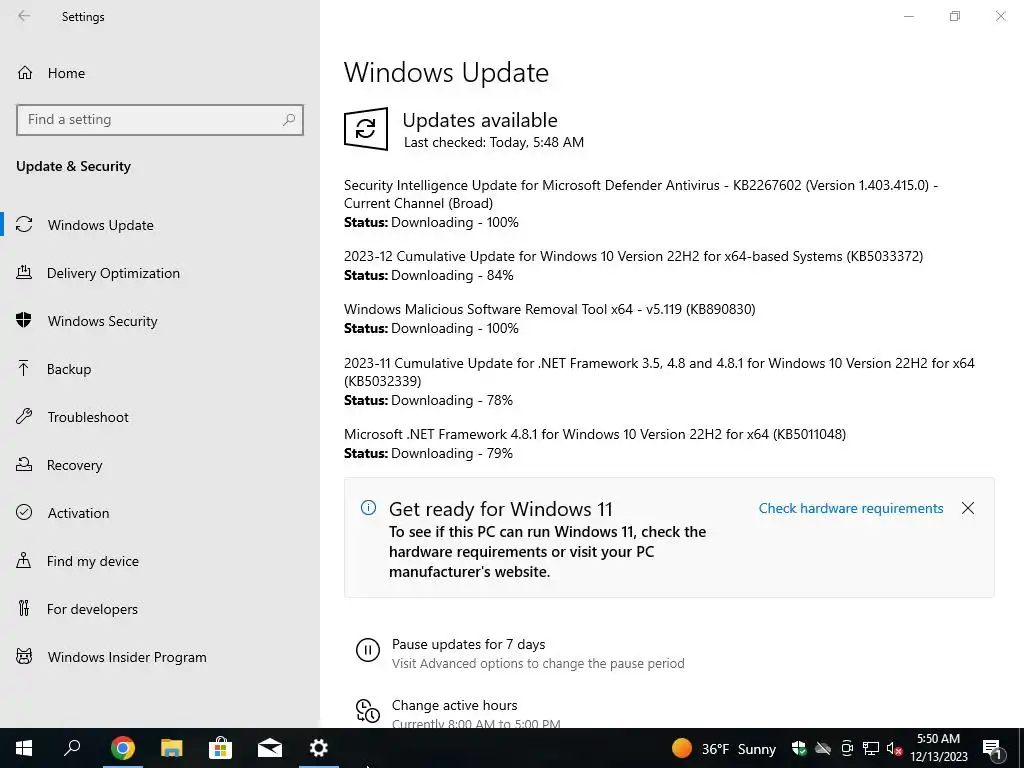Click Check hardware requirements link

tap(851, 508)
